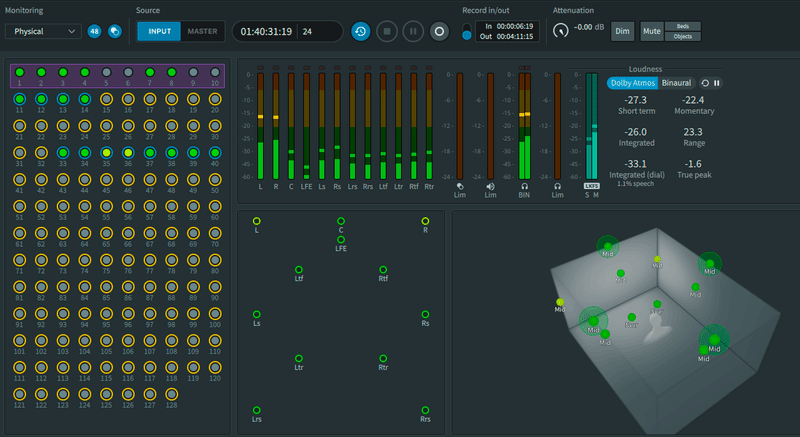
Task: Click the 48 sample rate badge
Action: 94,31
